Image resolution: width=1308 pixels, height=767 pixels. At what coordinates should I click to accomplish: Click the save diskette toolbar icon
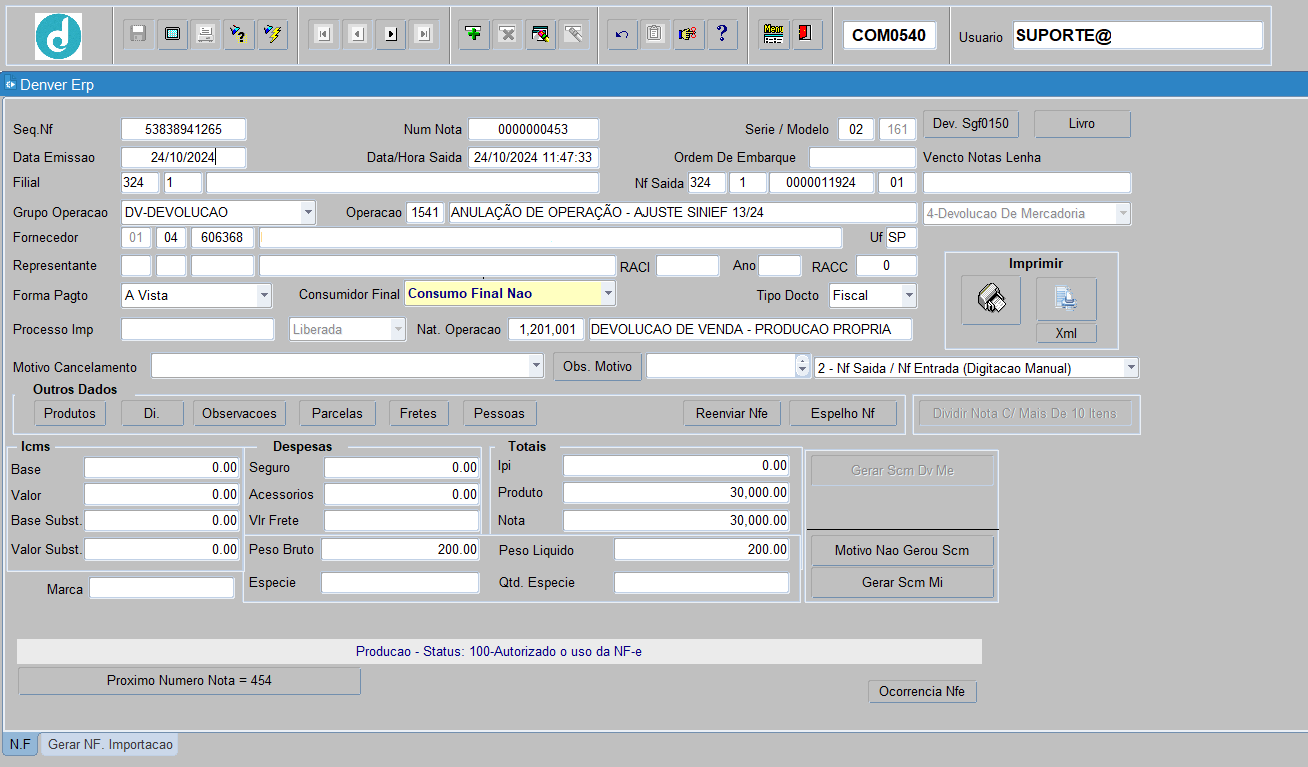pyautogui.click(x=138, y=34)
